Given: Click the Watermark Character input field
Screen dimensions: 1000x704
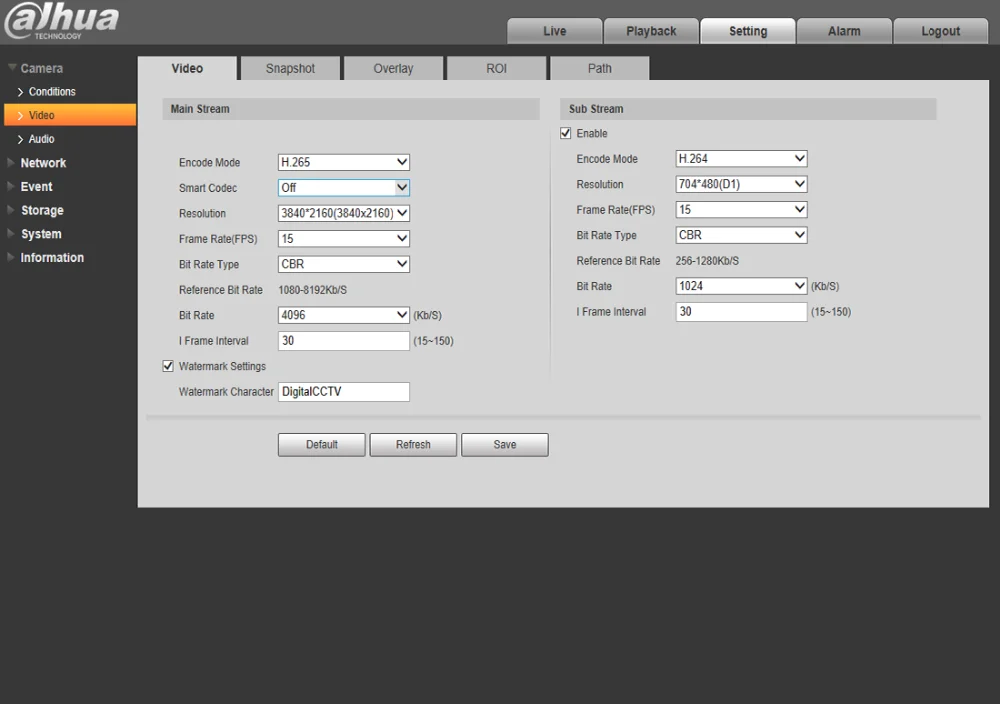Looking at the screenshot, I should [x=344, y=392].
